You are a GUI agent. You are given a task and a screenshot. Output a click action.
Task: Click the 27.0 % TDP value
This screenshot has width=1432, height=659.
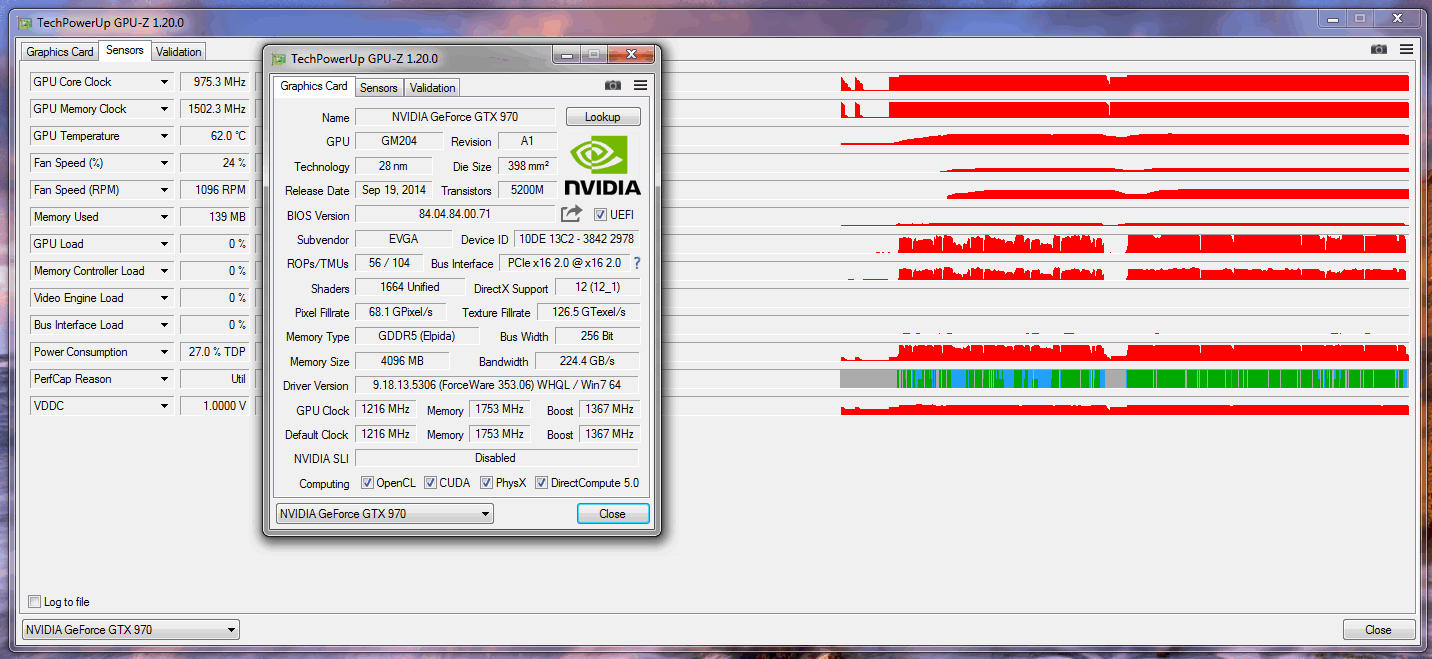coord(215,352)
